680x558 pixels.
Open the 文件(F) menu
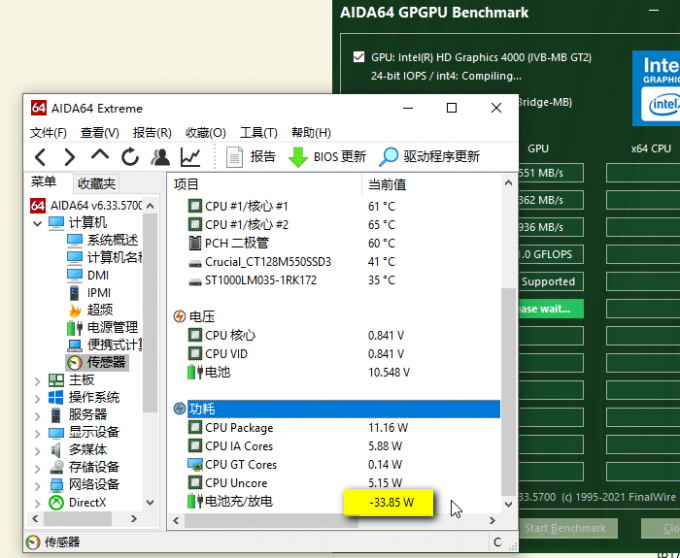pos(48,133)
